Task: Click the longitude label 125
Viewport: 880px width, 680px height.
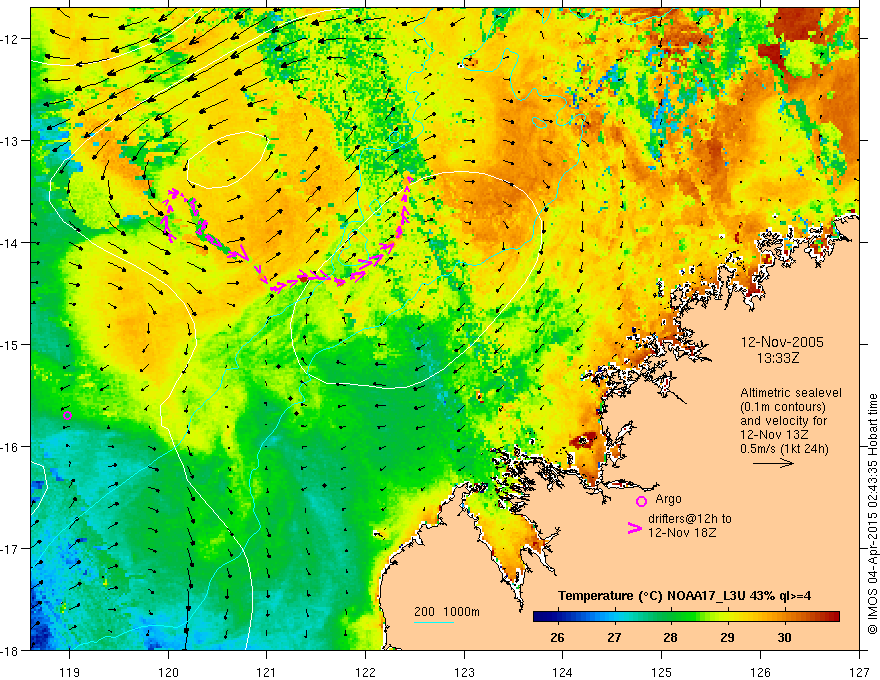Action: [x=662, y=672]
